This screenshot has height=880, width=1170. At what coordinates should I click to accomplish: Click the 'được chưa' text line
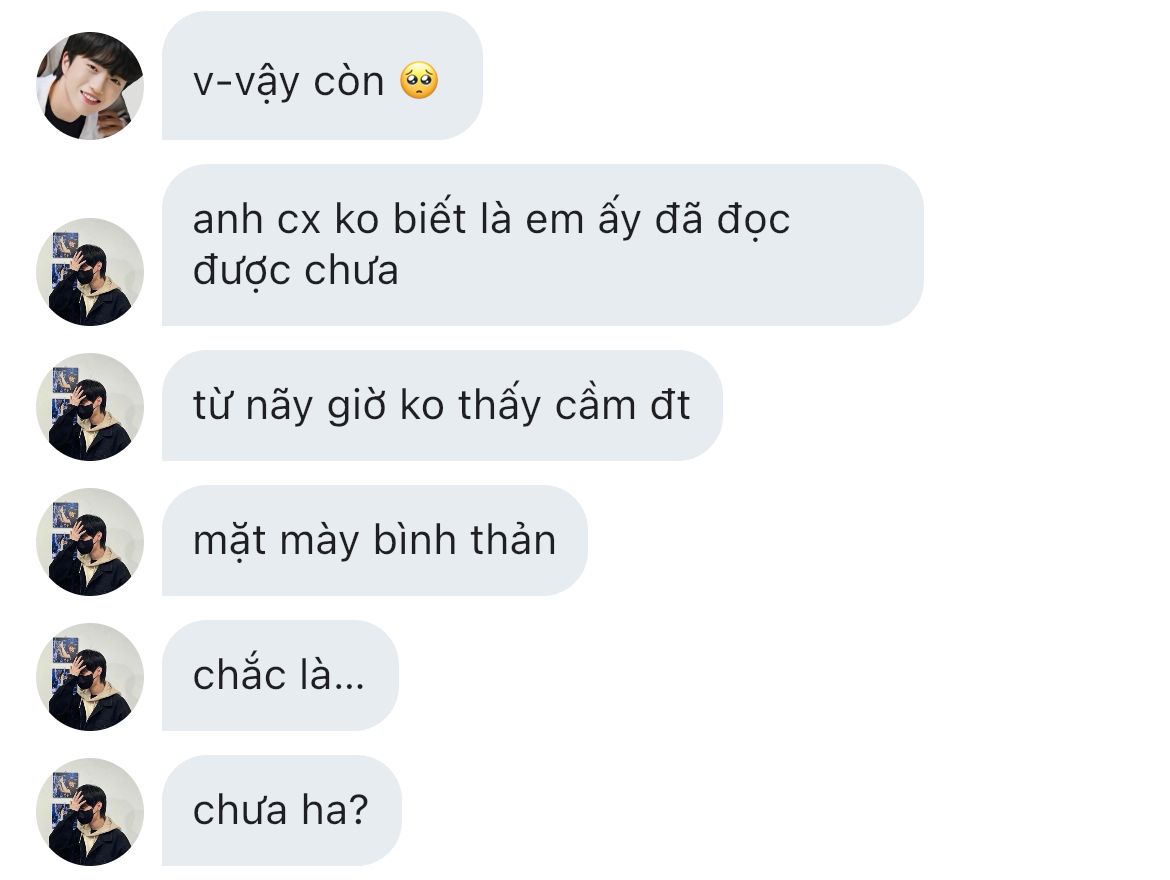point(295,271)
